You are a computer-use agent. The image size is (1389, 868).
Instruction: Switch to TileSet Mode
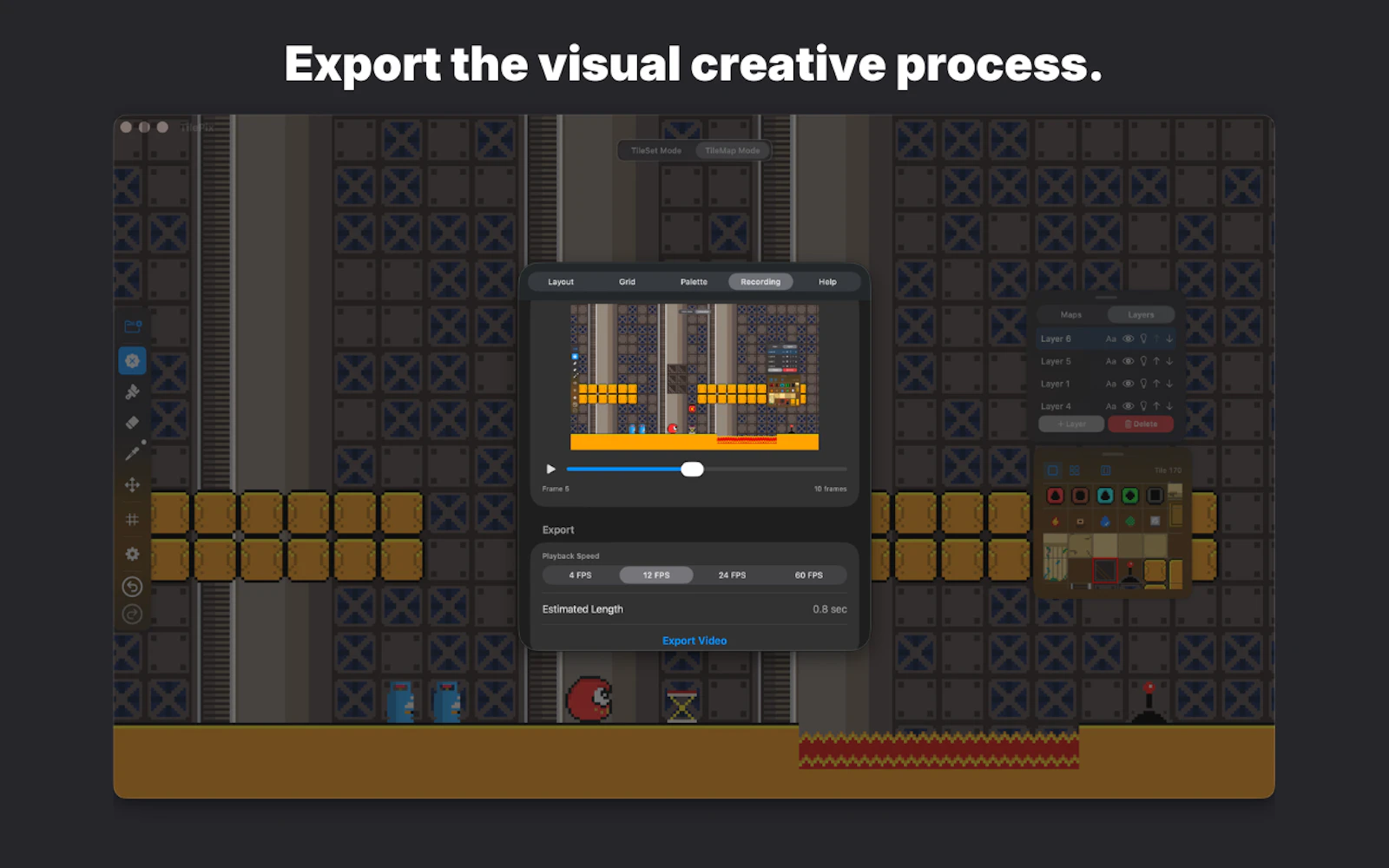[x=656, y=150]
